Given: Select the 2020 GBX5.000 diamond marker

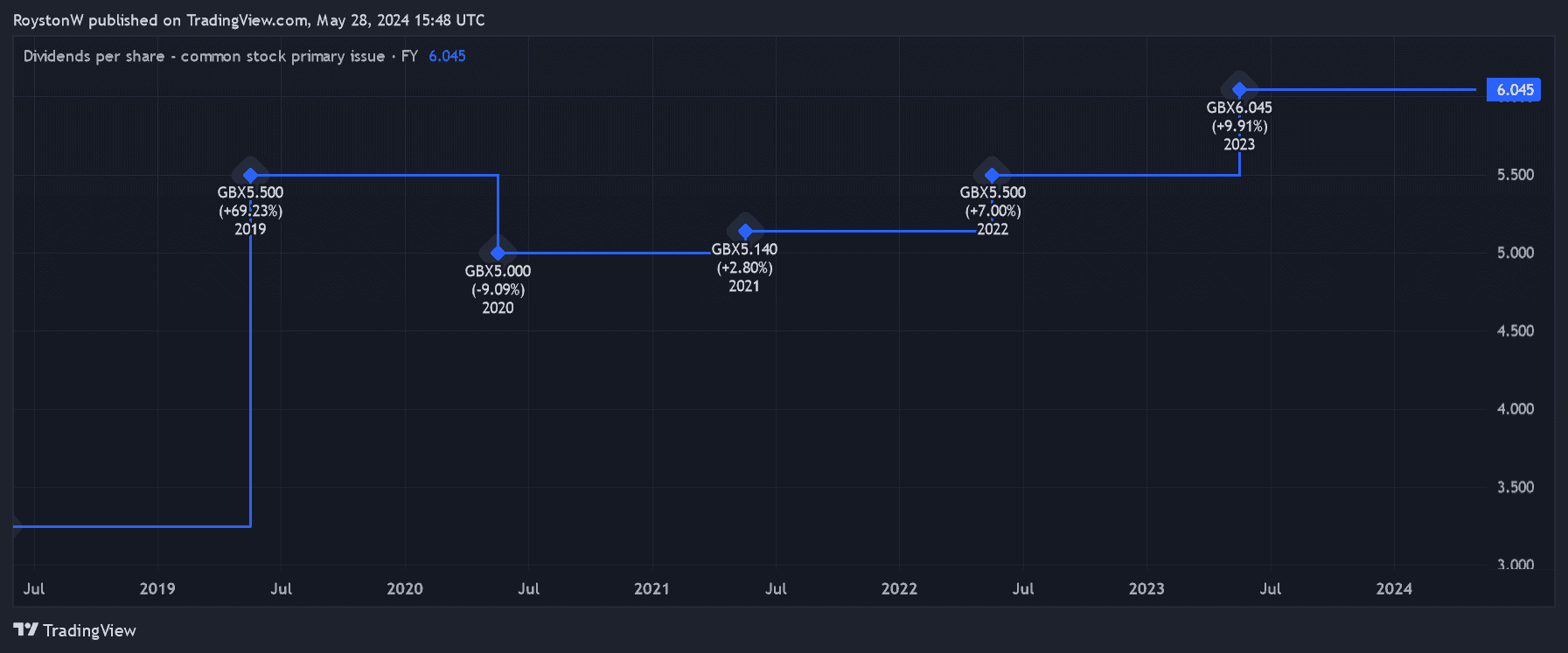Looking at the screenshot, I should coord(498,253).
